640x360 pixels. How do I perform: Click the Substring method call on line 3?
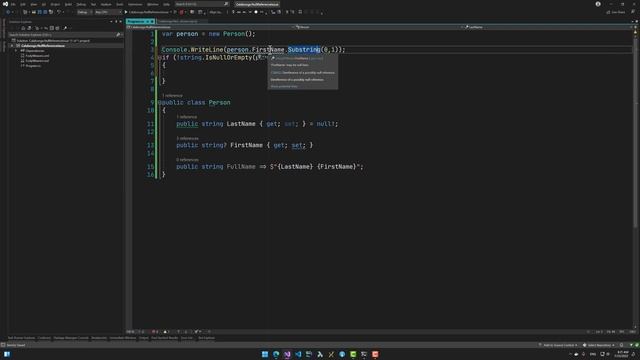304,49
